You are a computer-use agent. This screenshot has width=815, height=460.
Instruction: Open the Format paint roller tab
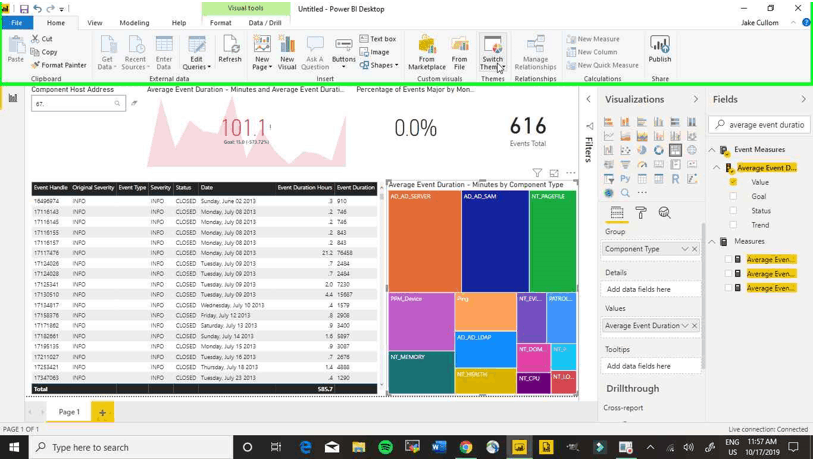tap(641, 213)
